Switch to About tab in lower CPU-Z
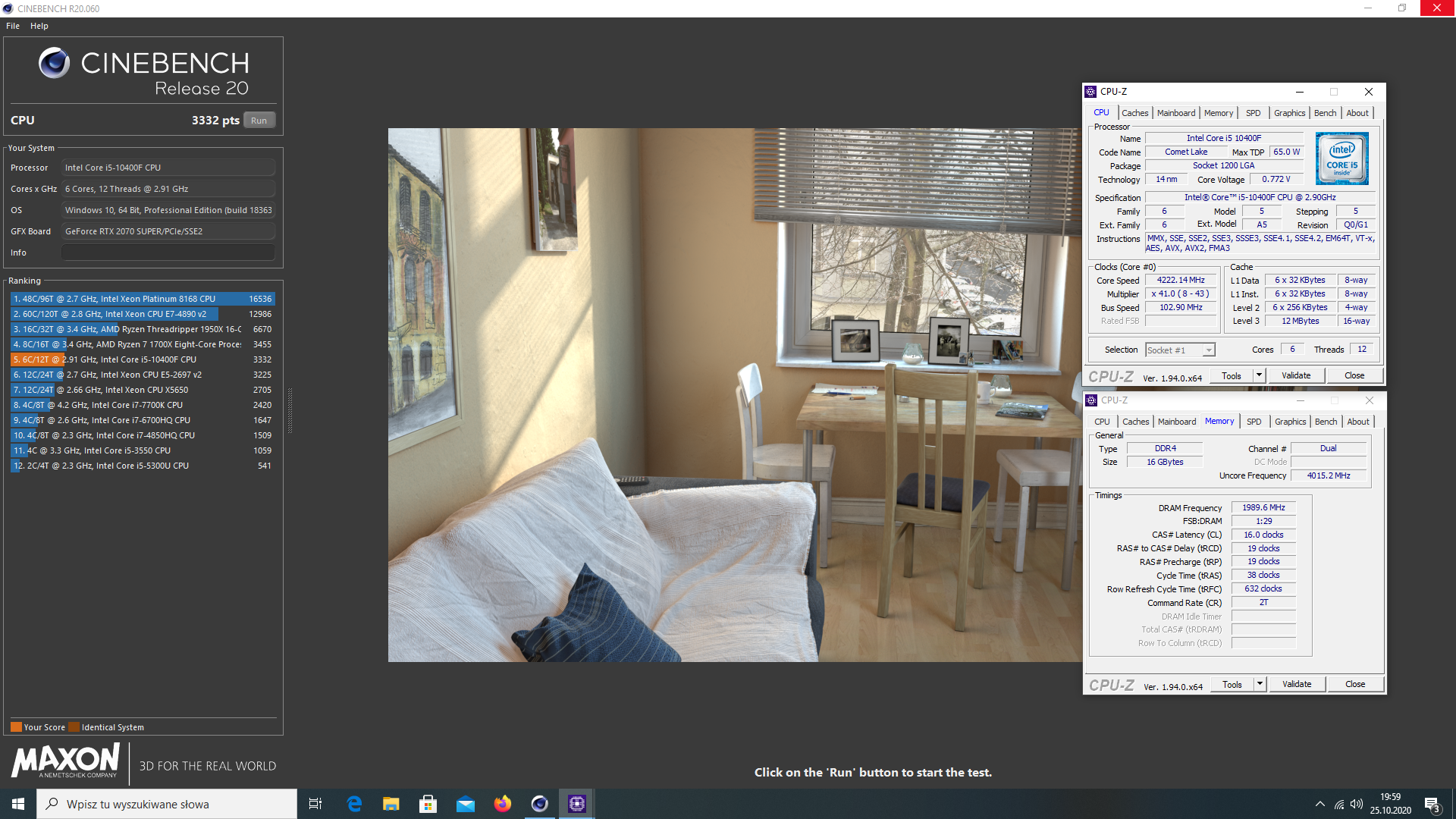 point(1358,422)
